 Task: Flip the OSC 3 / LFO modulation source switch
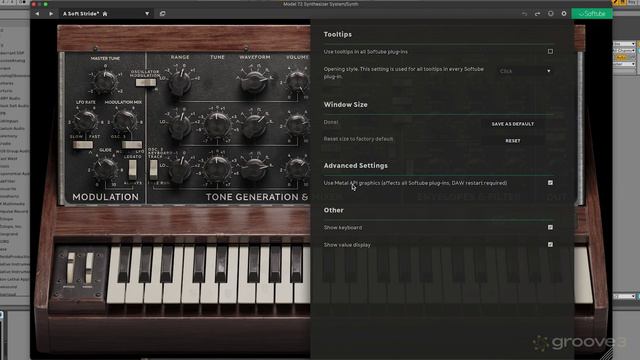click(x=132, y=145)
